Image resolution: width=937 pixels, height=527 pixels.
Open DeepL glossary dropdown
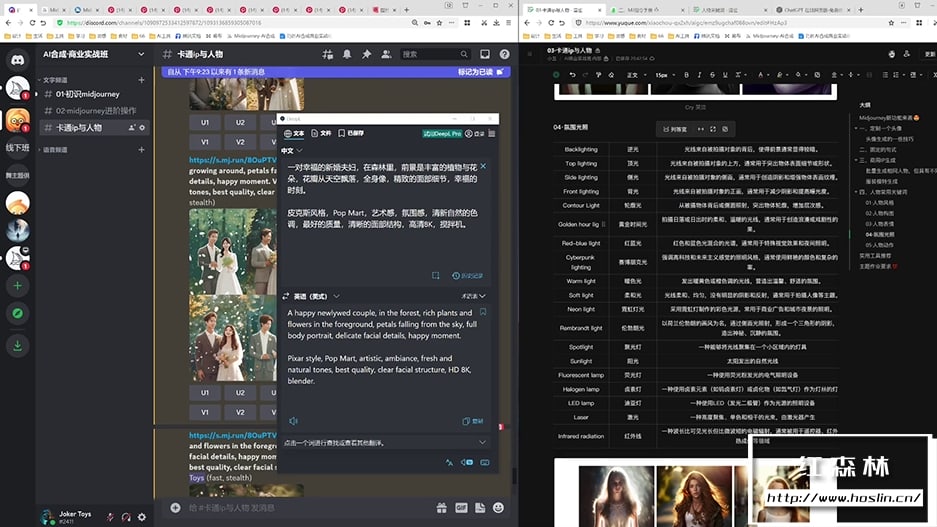pyautogui.click(x=473, y=296)
